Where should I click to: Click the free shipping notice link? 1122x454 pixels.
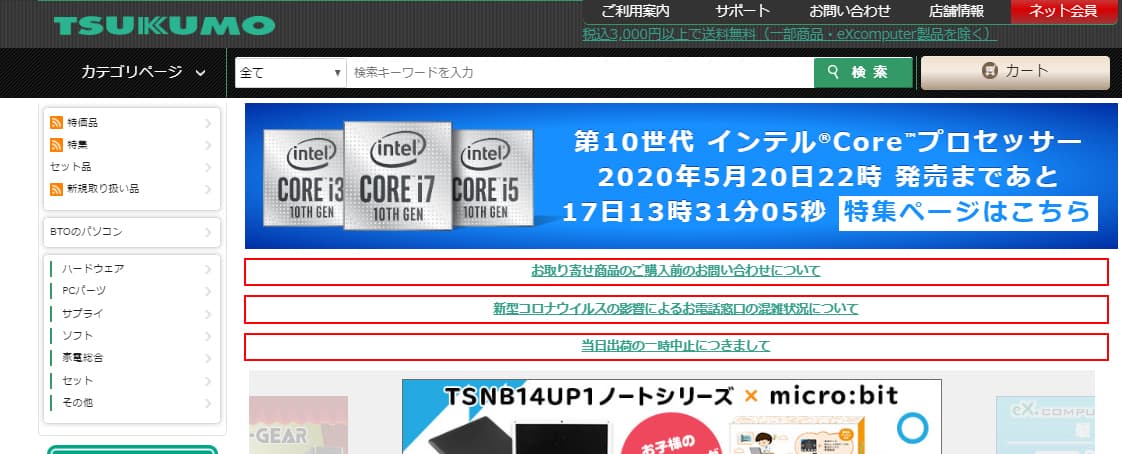(790, 34)
